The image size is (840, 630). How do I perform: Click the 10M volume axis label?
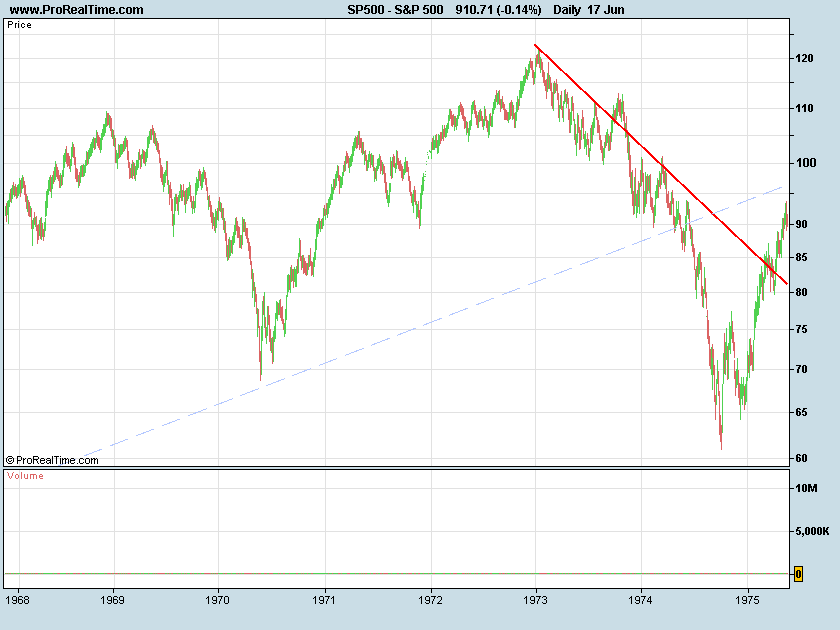(806, 488)
